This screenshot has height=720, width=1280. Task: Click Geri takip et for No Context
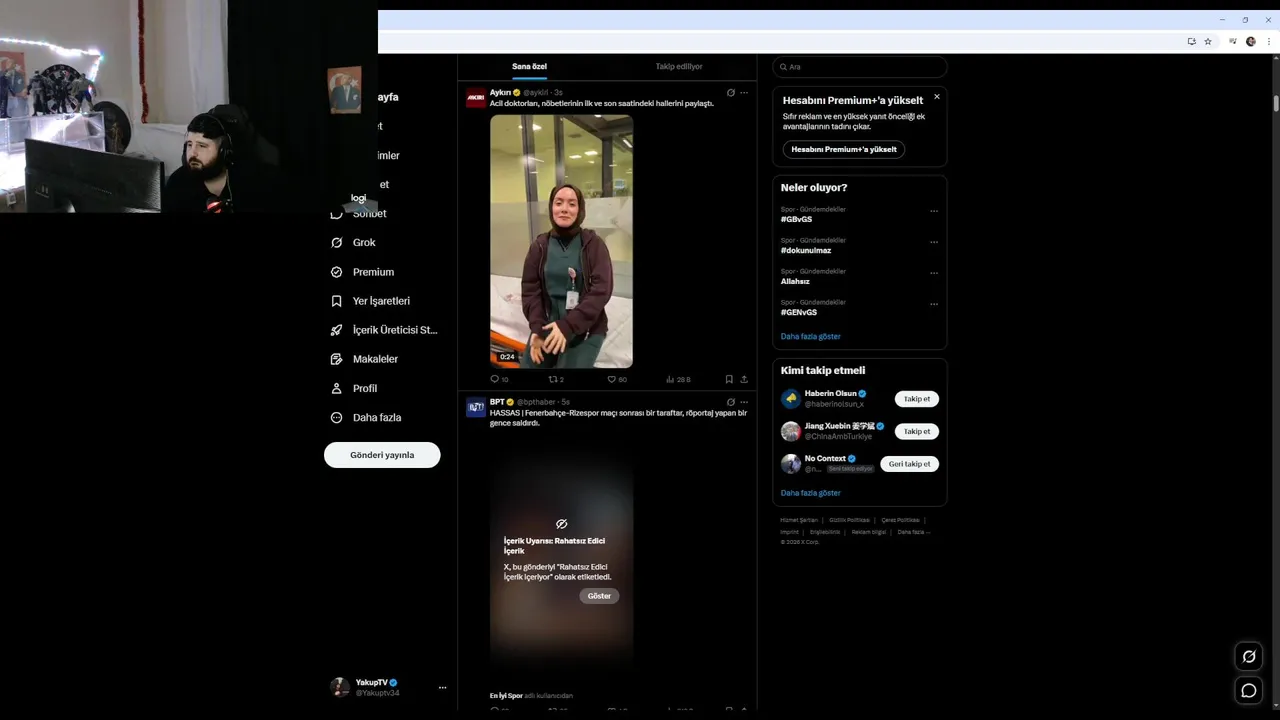(910, 464)
